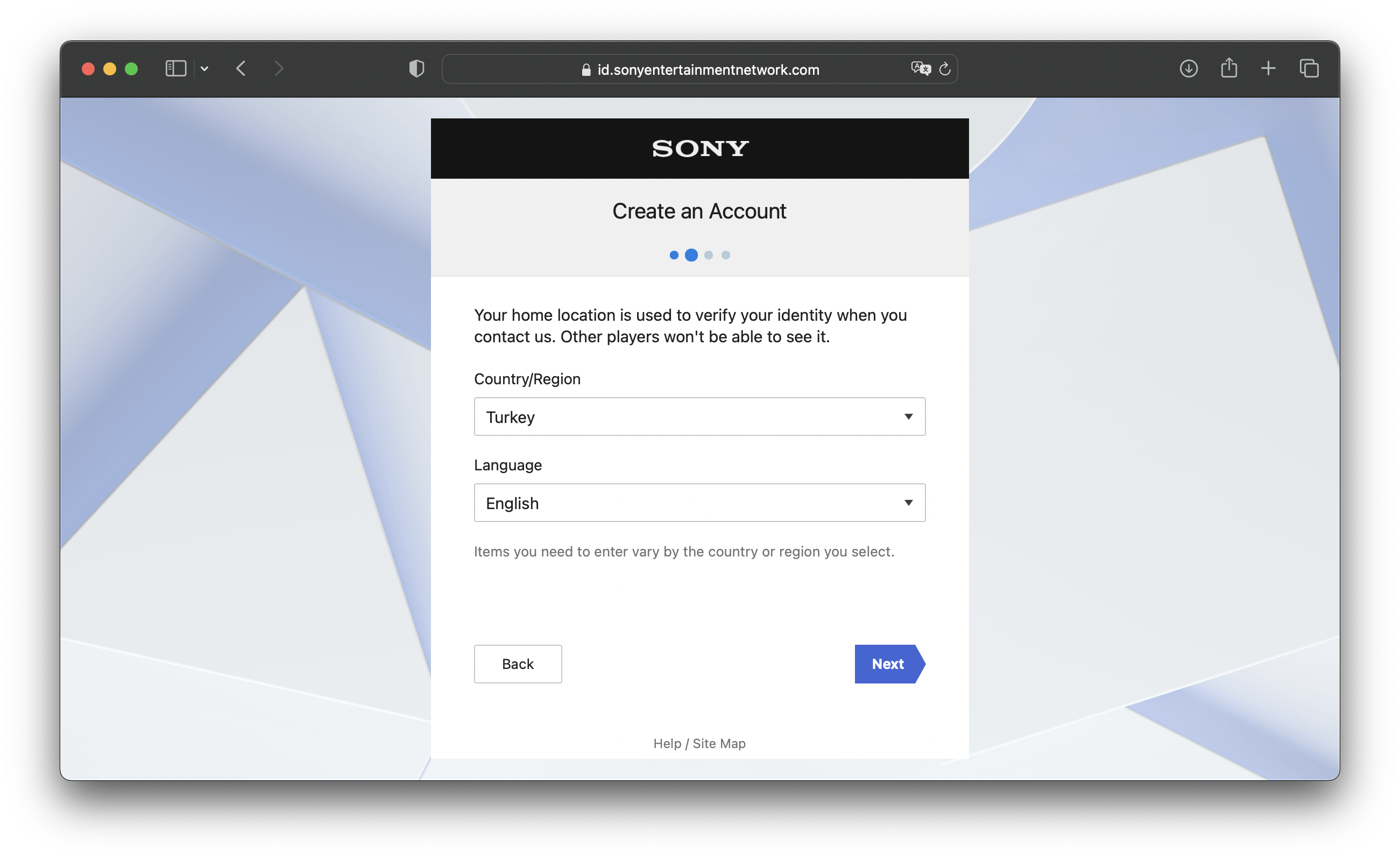This screenshot has width=1400, height=860.
Task: Reload the page with the refresh icon
Action: click(944, 69)
